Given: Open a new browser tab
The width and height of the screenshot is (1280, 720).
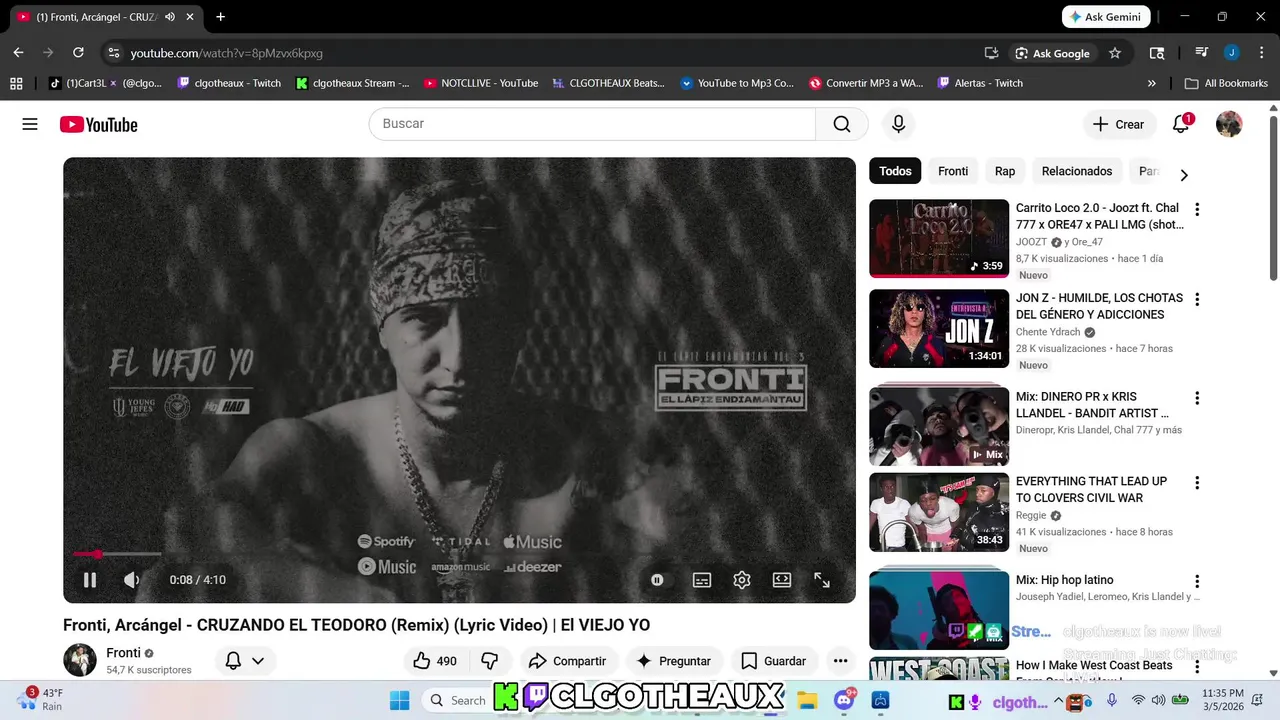Looking at the screenshot, I should click(x=220, y=17).
